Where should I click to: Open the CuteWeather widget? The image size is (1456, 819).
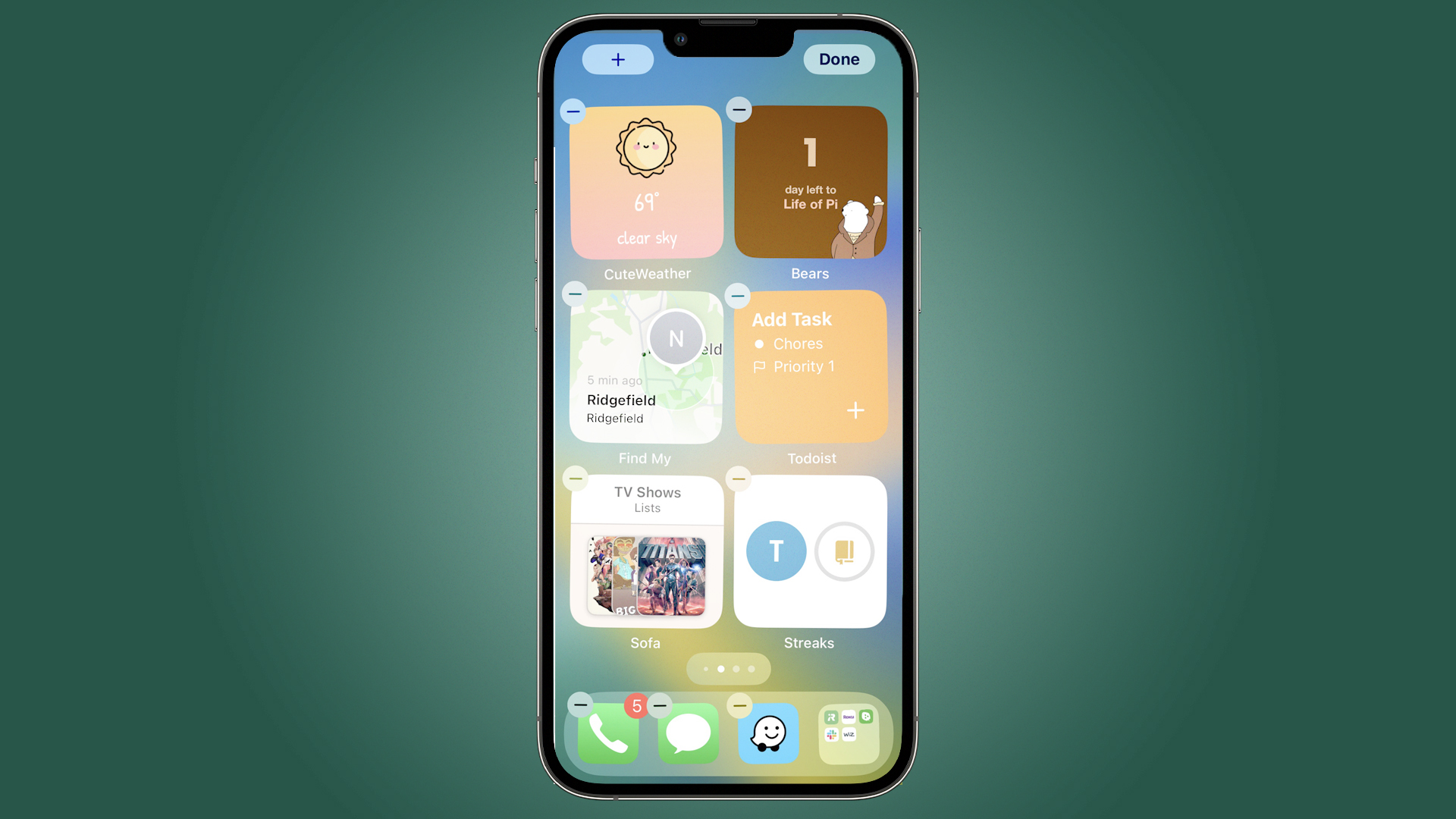(x=646, y=182)
